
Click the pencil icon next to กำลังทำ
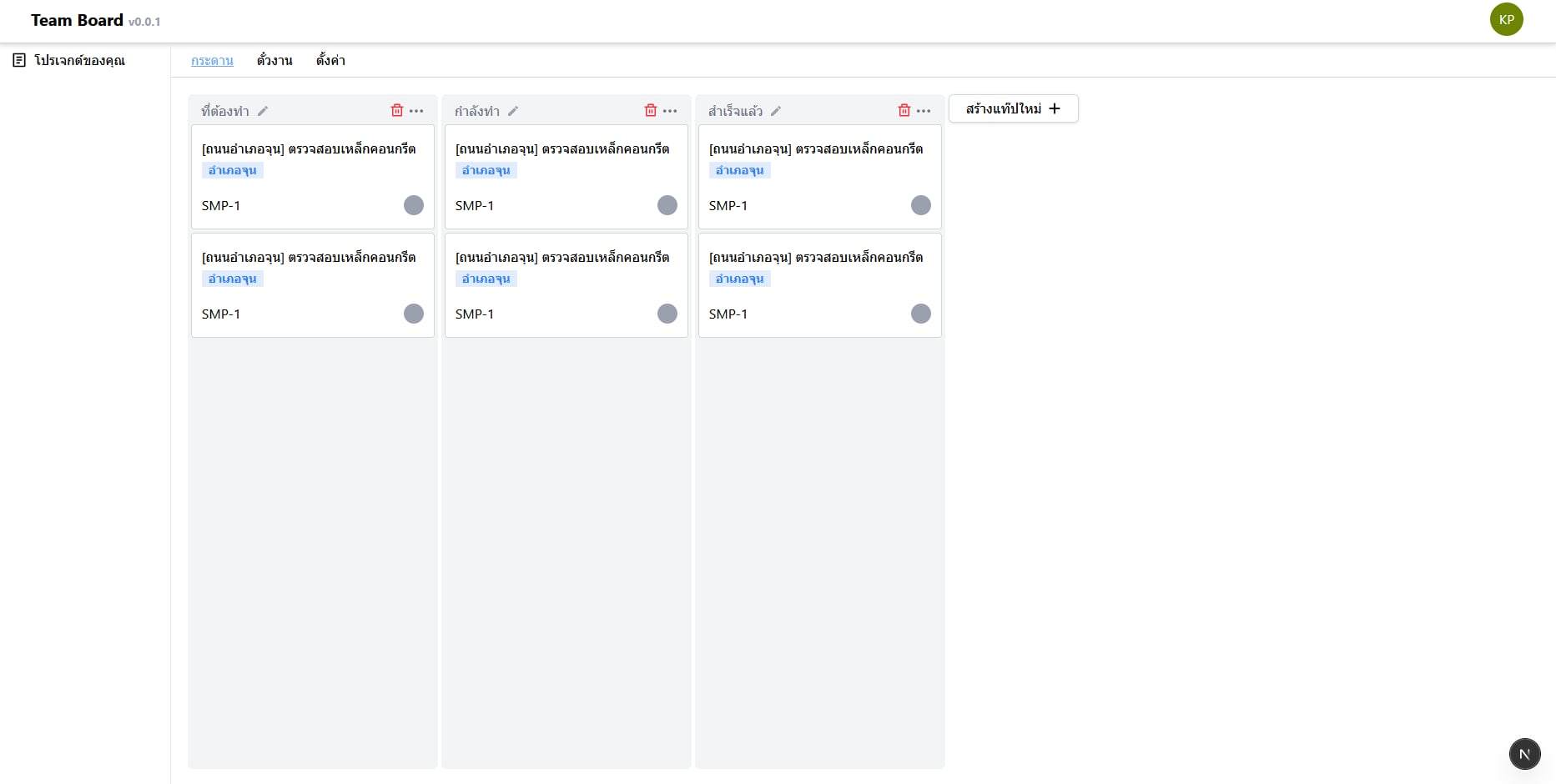coord(513,111)
